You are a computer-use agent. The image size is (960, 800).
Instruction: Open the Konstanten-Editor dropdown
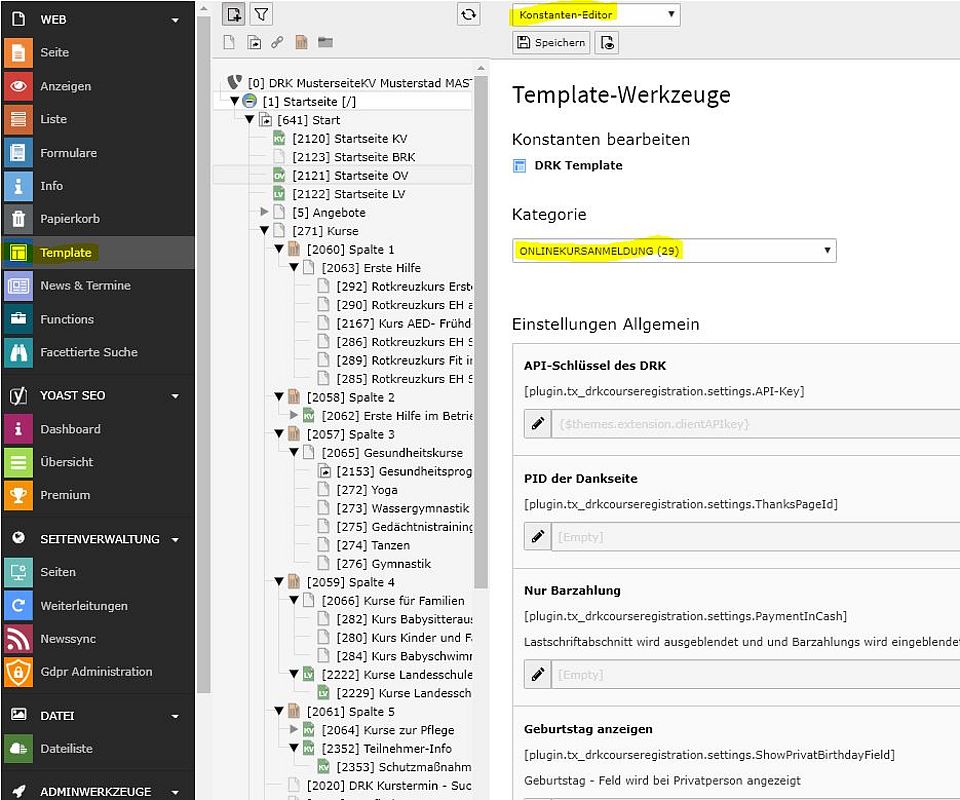point(596,14)
